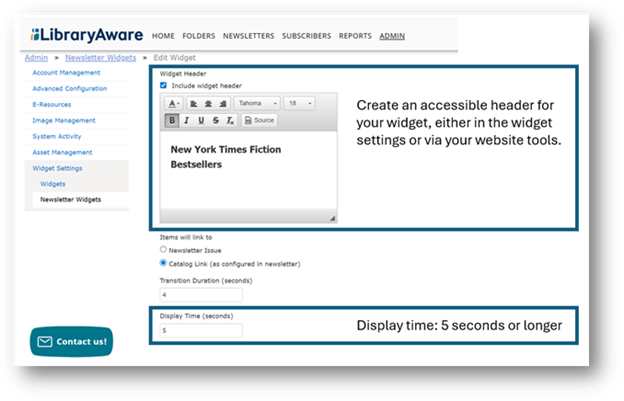Open System Activity in sidebar
624x401 pixels.
57,136
